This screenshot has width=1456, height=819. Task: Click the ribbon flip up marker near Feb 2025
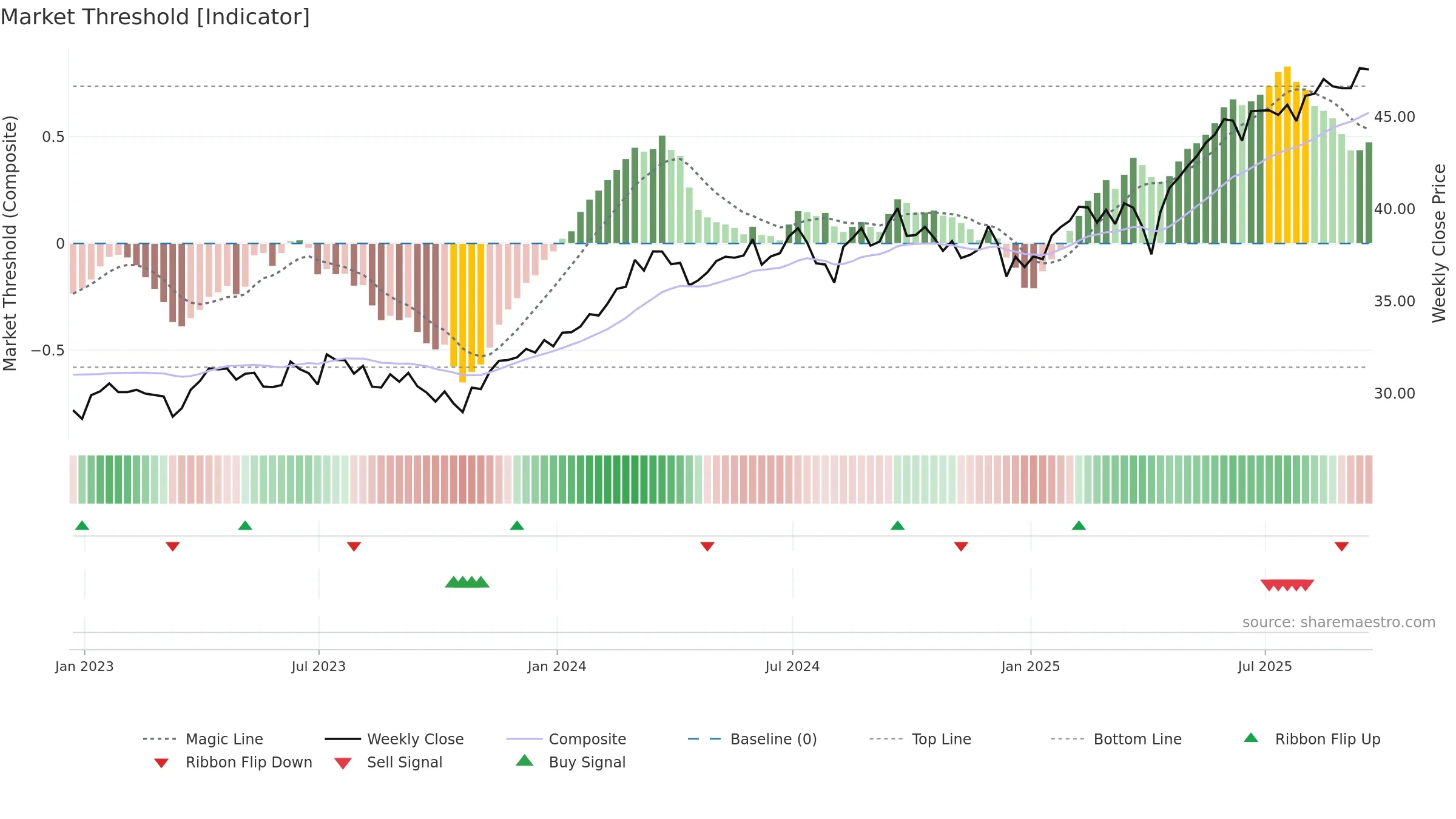pyautogui.click(x=1079, y=525)
